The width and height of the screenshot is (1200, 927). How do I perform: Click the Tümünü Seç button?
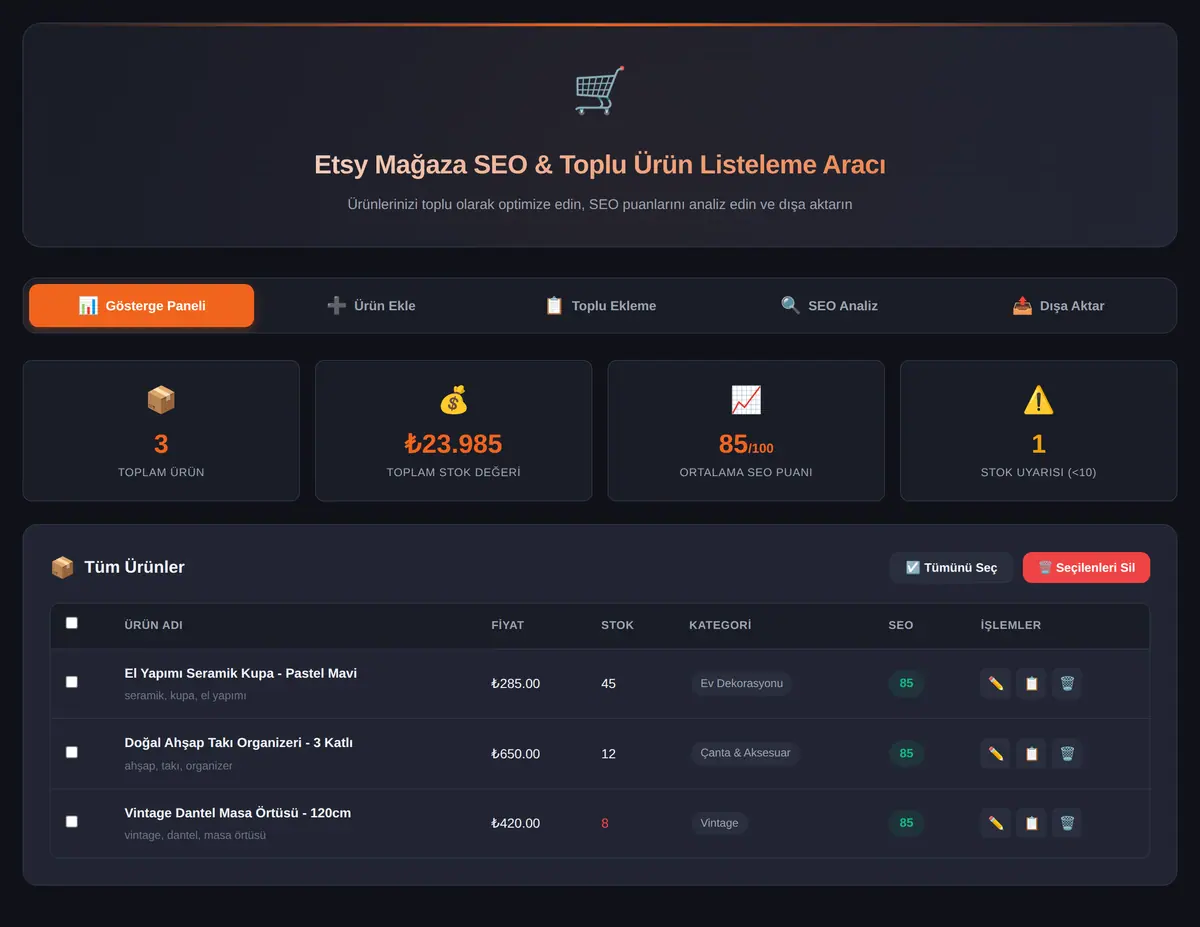pos(951,568)
